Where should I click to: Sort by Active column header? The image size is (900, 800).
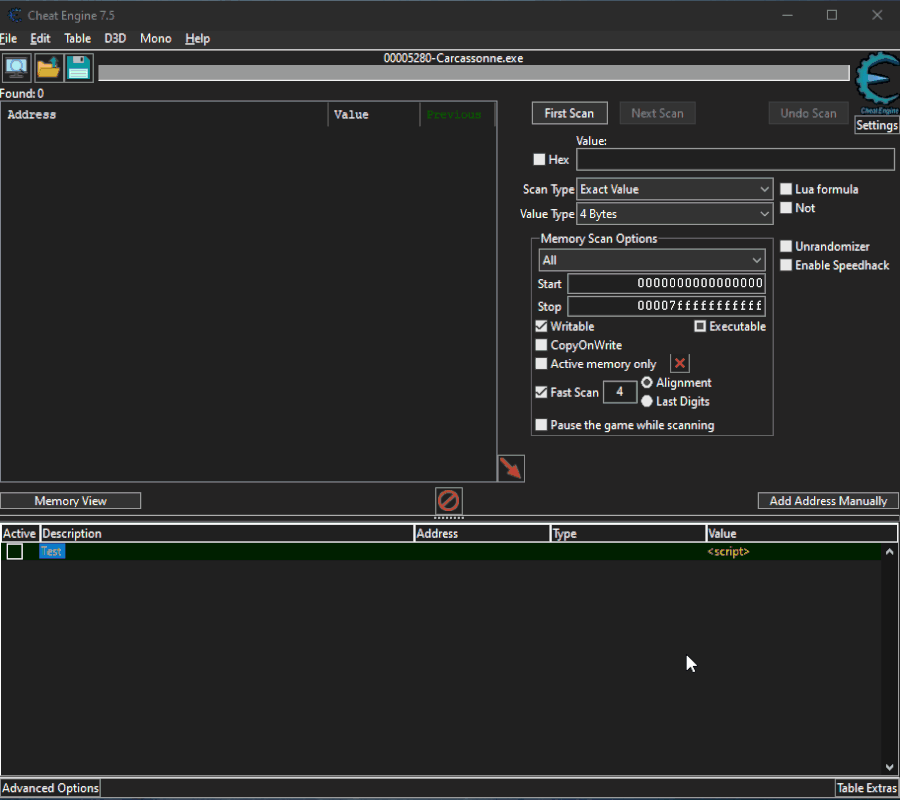20,533
